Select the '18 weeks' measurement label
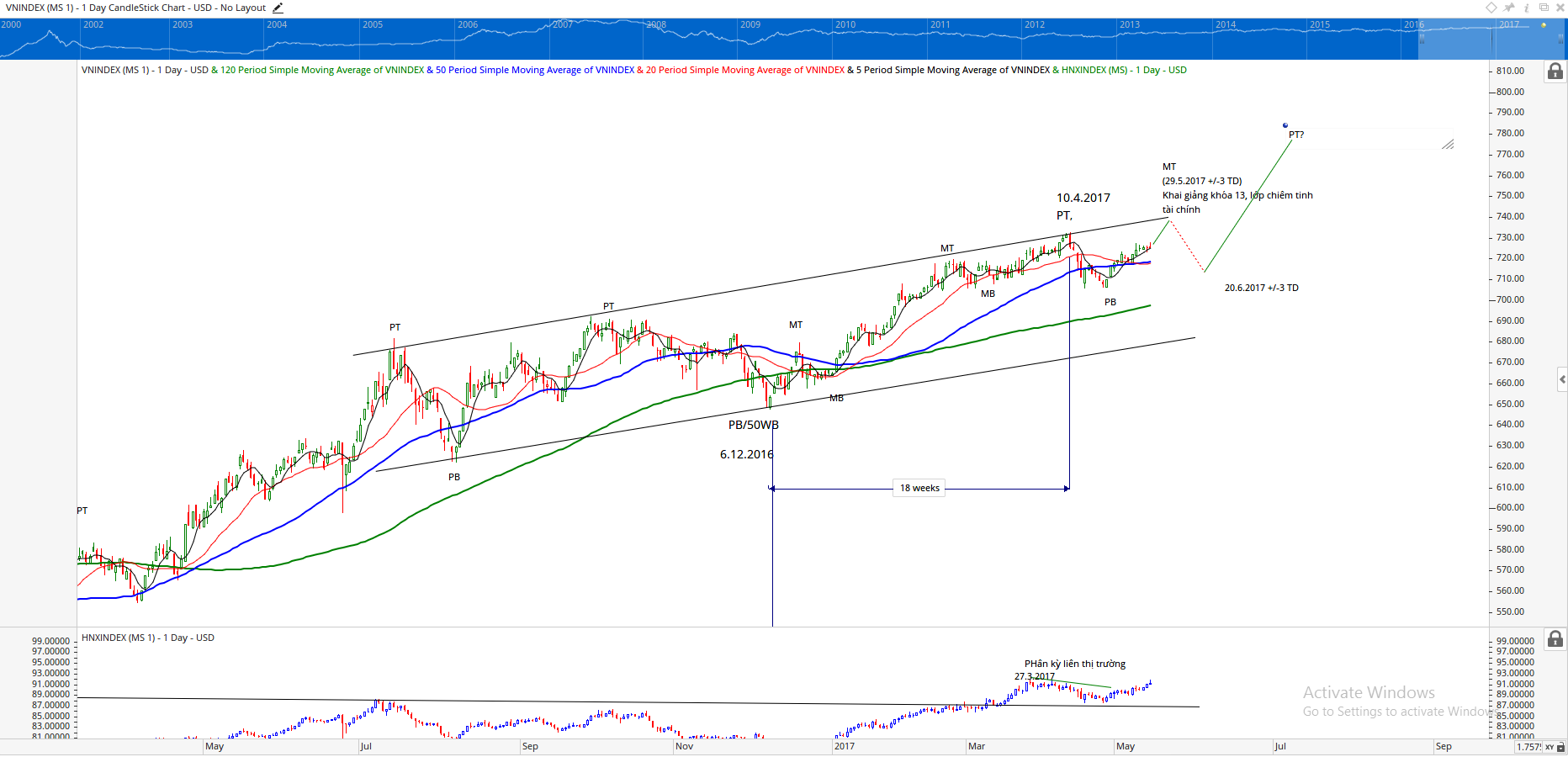Viewport: 1568px width, 757px height. [x=919, y=488]
